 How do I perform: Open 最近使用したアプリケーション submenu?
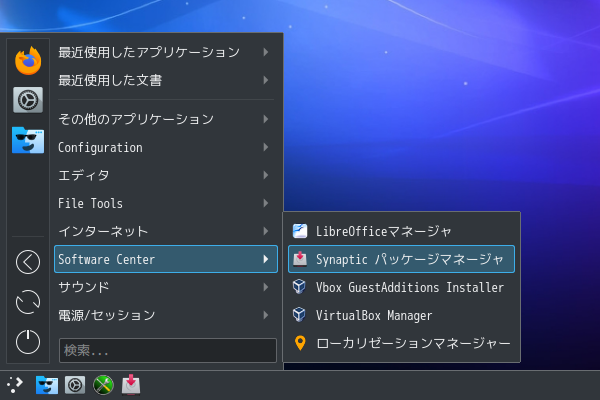(x=166, y=52)
